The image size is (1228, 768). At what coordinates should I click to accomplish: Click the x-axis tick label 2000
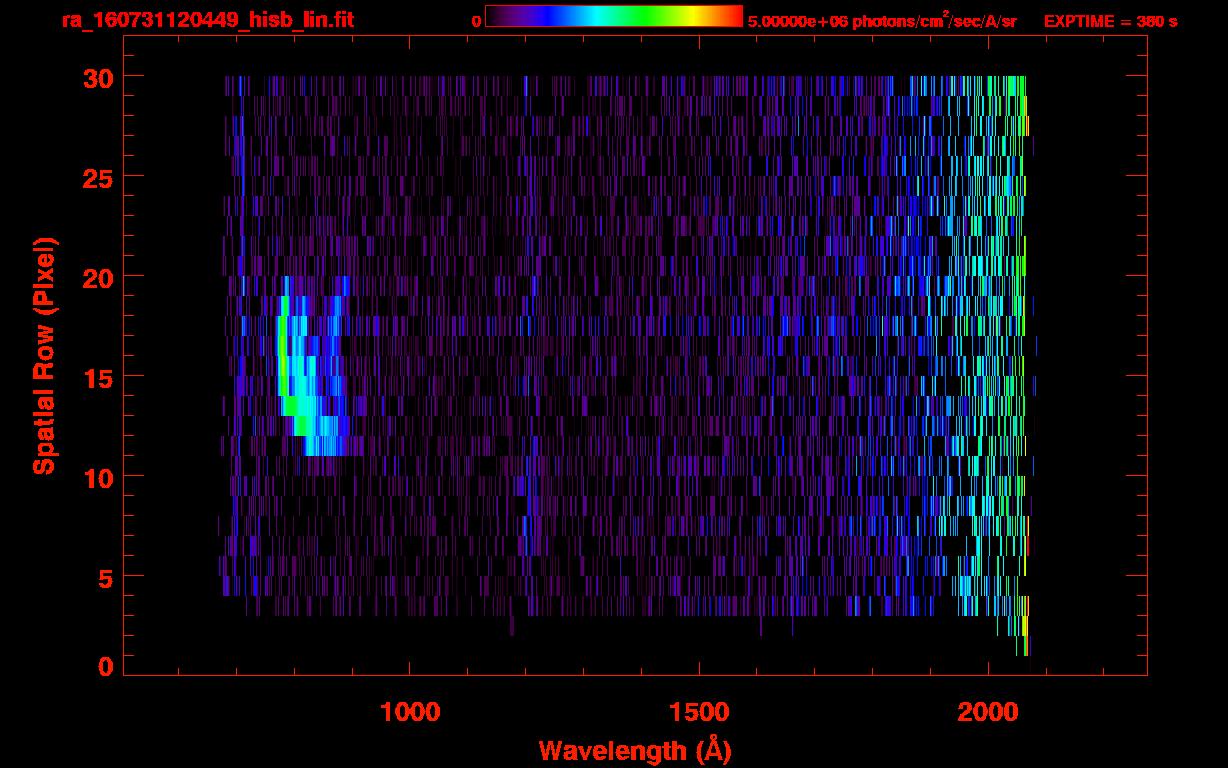[x=988, y=712]
